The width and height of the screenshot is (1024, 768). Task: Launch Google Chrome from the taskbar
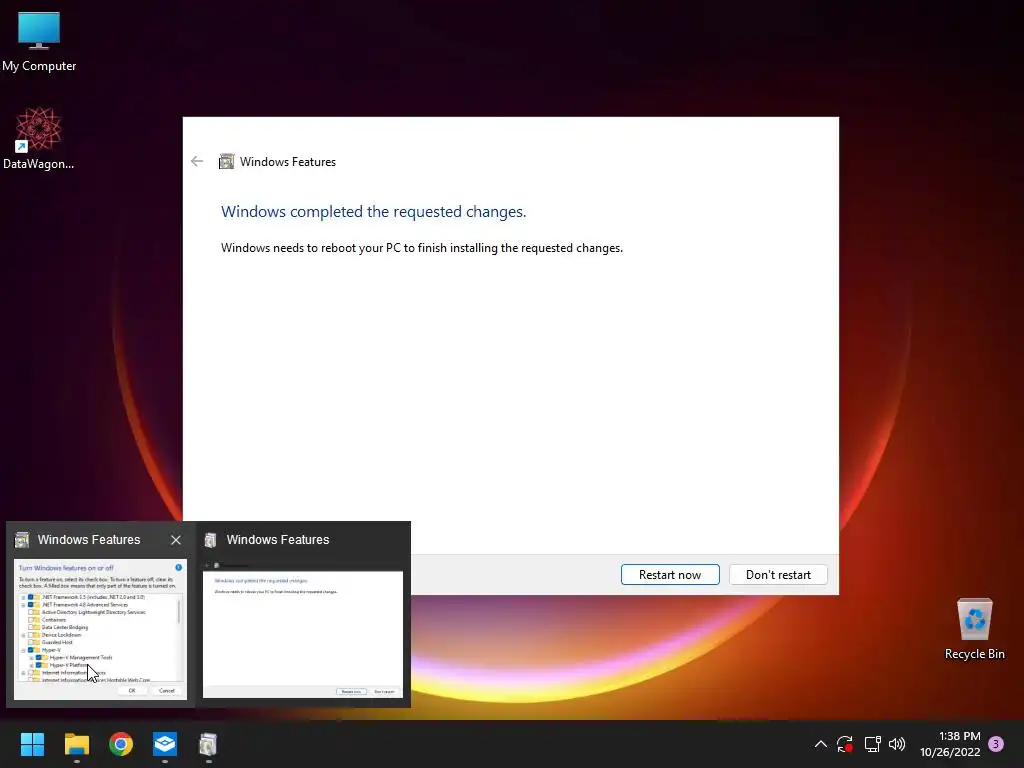(x=121, y=744)
